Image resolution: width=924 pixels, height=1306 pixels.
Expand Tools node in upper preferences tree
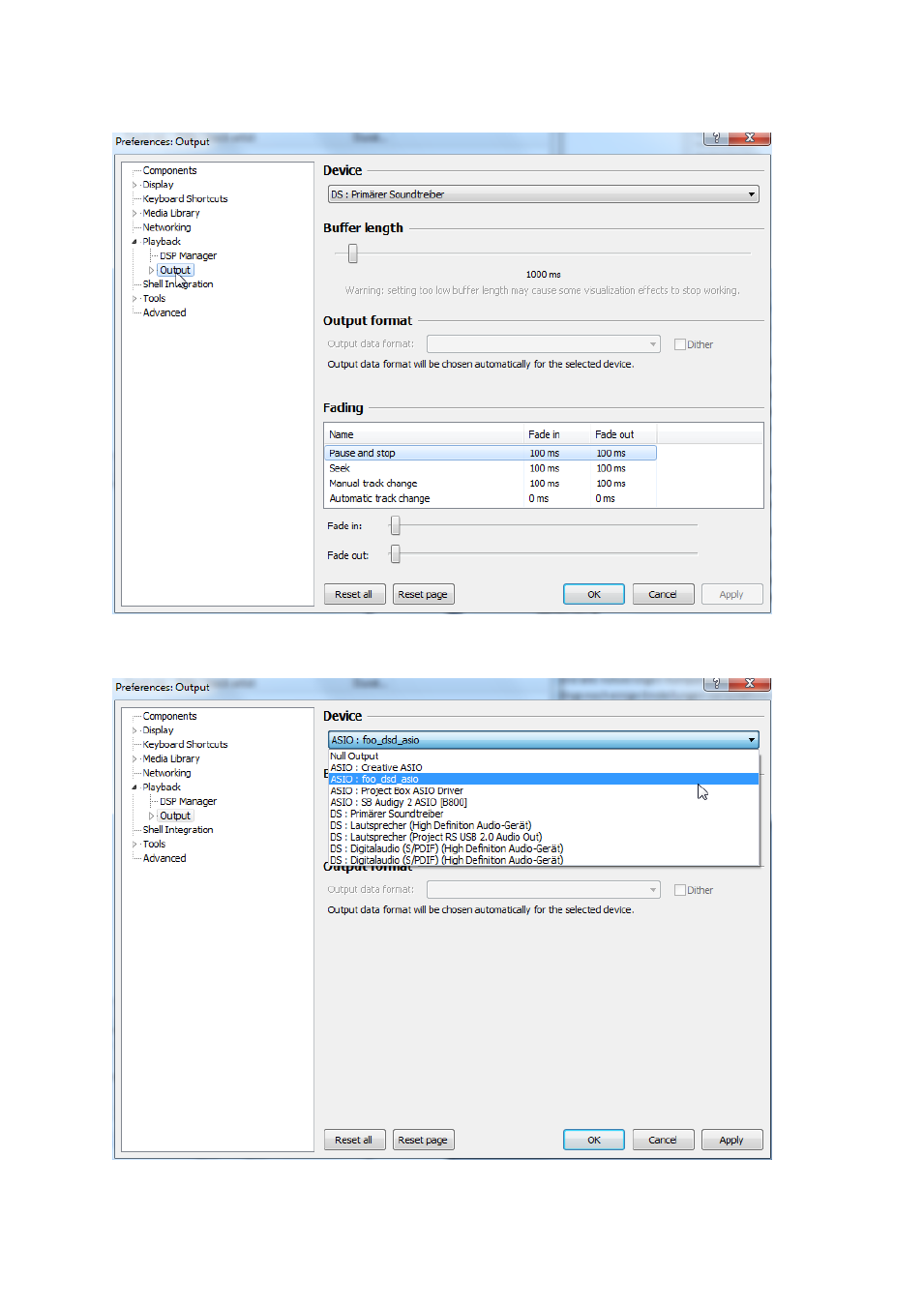point(134,299)
